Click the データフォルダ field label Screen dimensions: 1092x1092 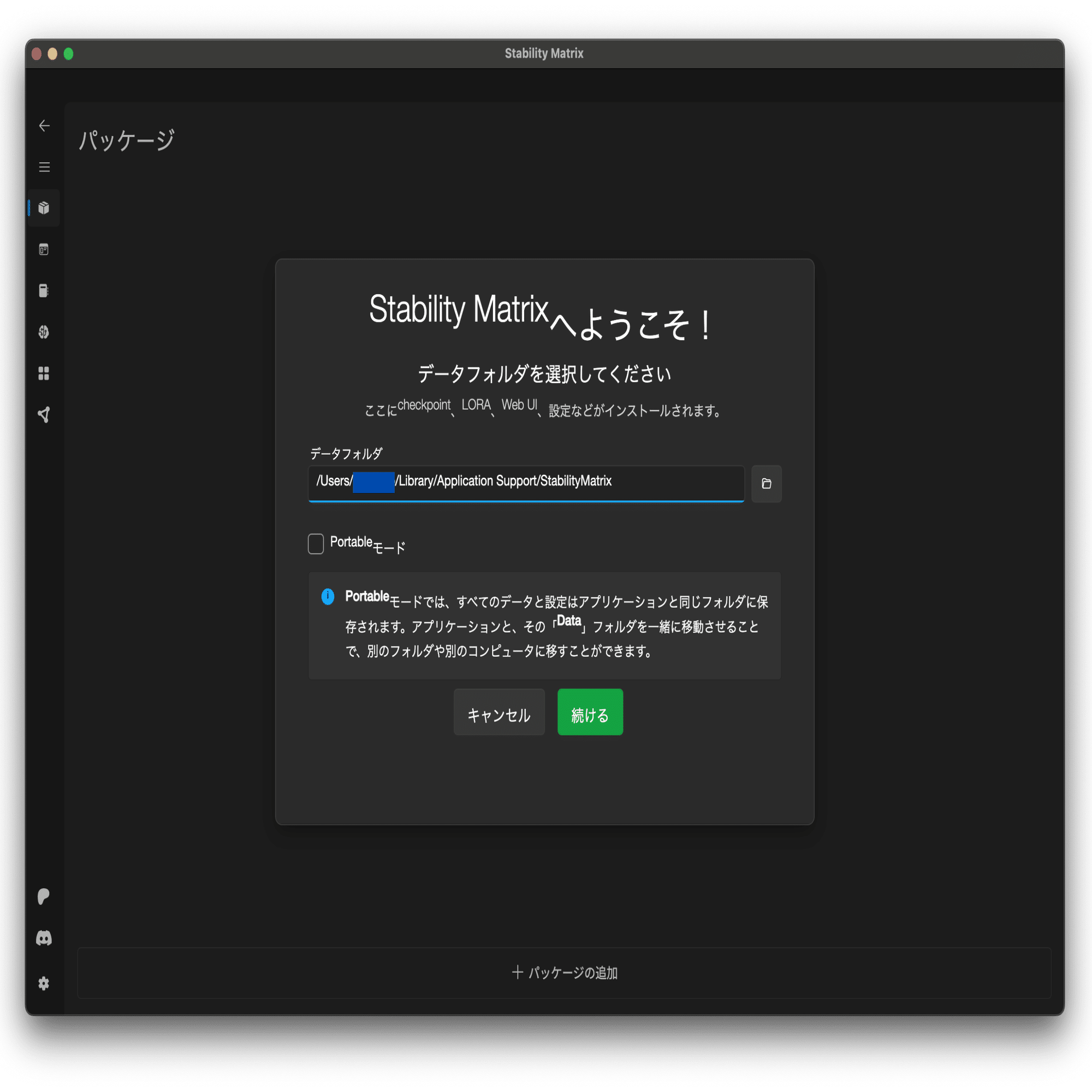(x=346, y=453)
